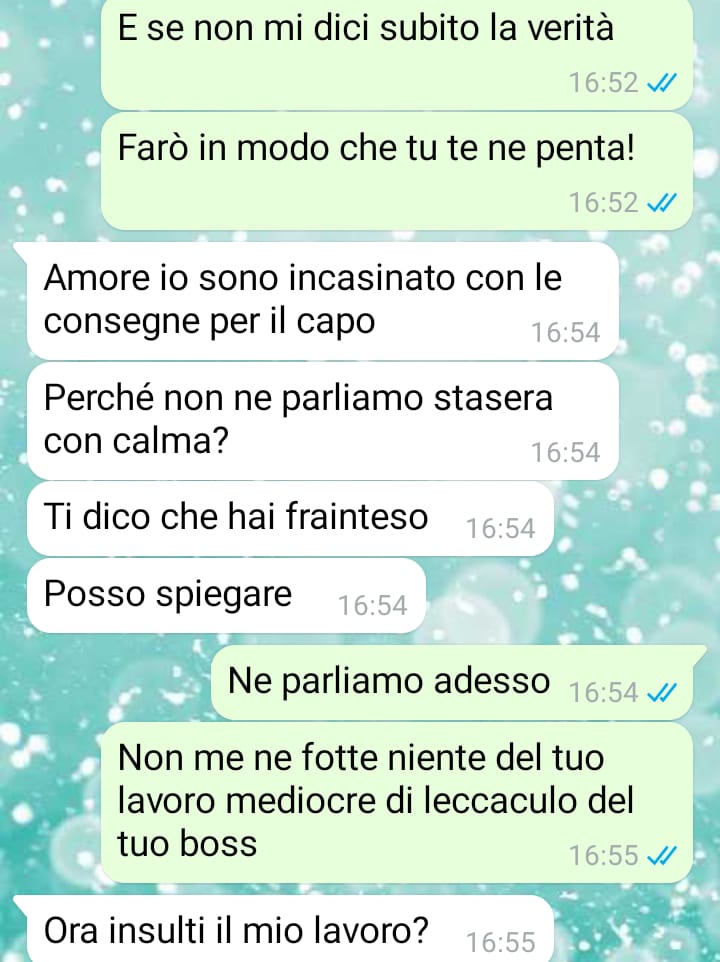Tap the 16:54 timestamp under 'con calma?'
720x962 pixels.
point(565,453)
